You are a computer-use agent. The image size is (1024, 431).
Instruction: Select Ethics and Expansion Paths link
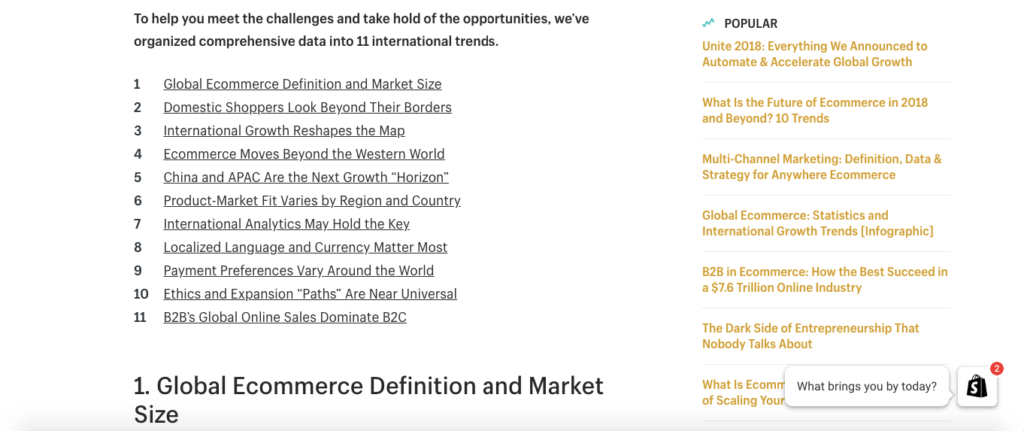[310, 294]
